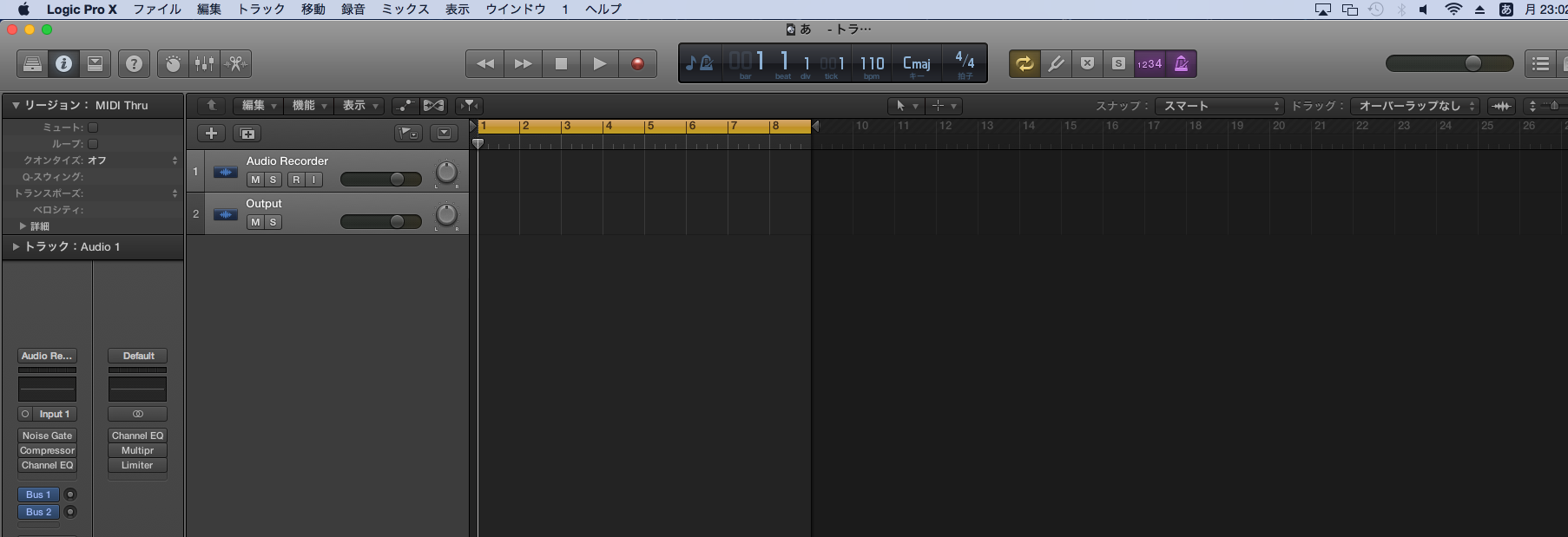Image resolution: width=1568 pixels, height=537 pixels.
Task: Click the Rewind transport button
Action: [485, 63]
